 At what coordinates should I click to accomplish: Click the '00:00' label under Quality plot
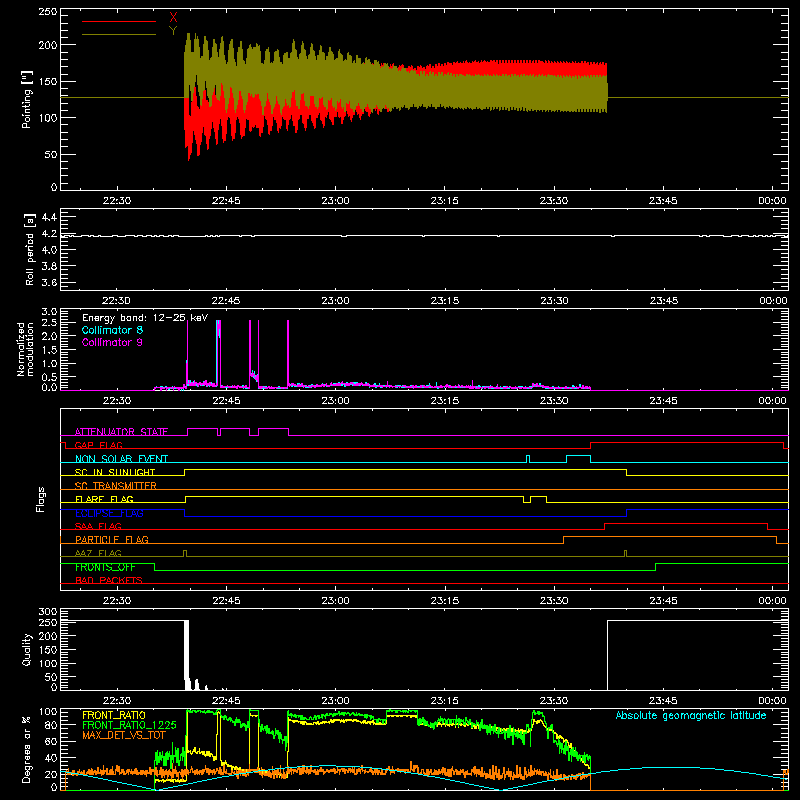(772, 701)
